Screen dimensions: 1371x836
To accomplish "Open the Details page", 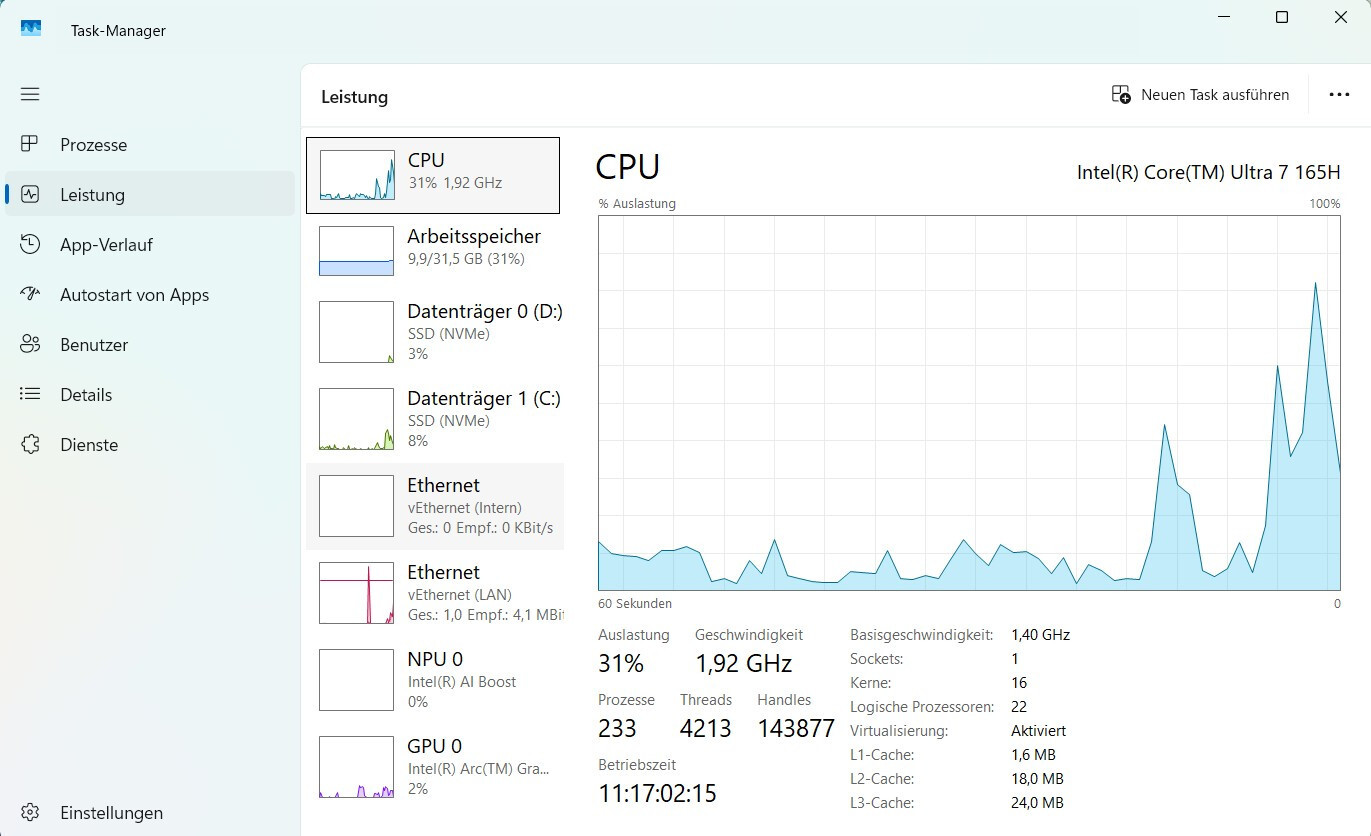I will tap(150, 394).
